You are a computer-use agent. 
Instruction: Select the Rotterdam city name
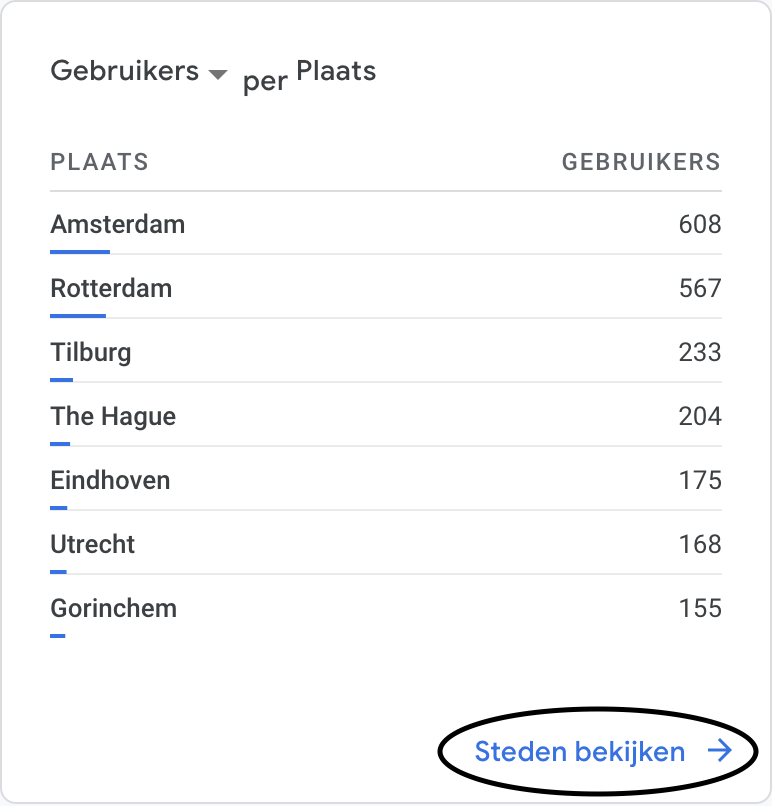point(111,288)
